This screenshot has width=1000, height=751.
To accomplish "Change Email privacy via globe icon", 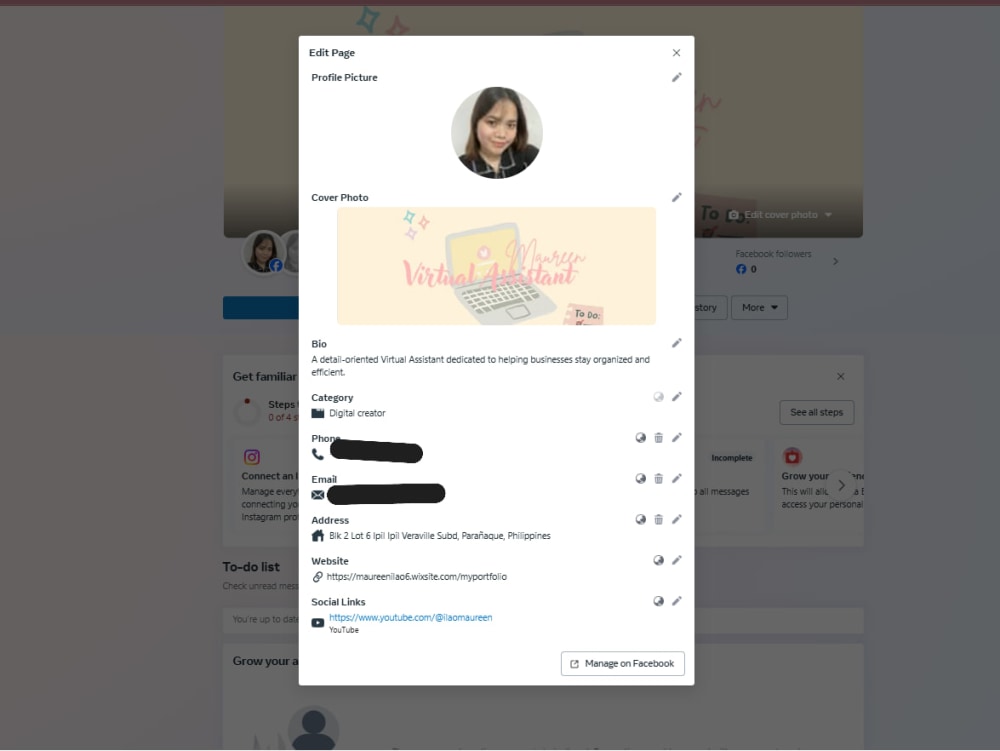I will (640, 478).
